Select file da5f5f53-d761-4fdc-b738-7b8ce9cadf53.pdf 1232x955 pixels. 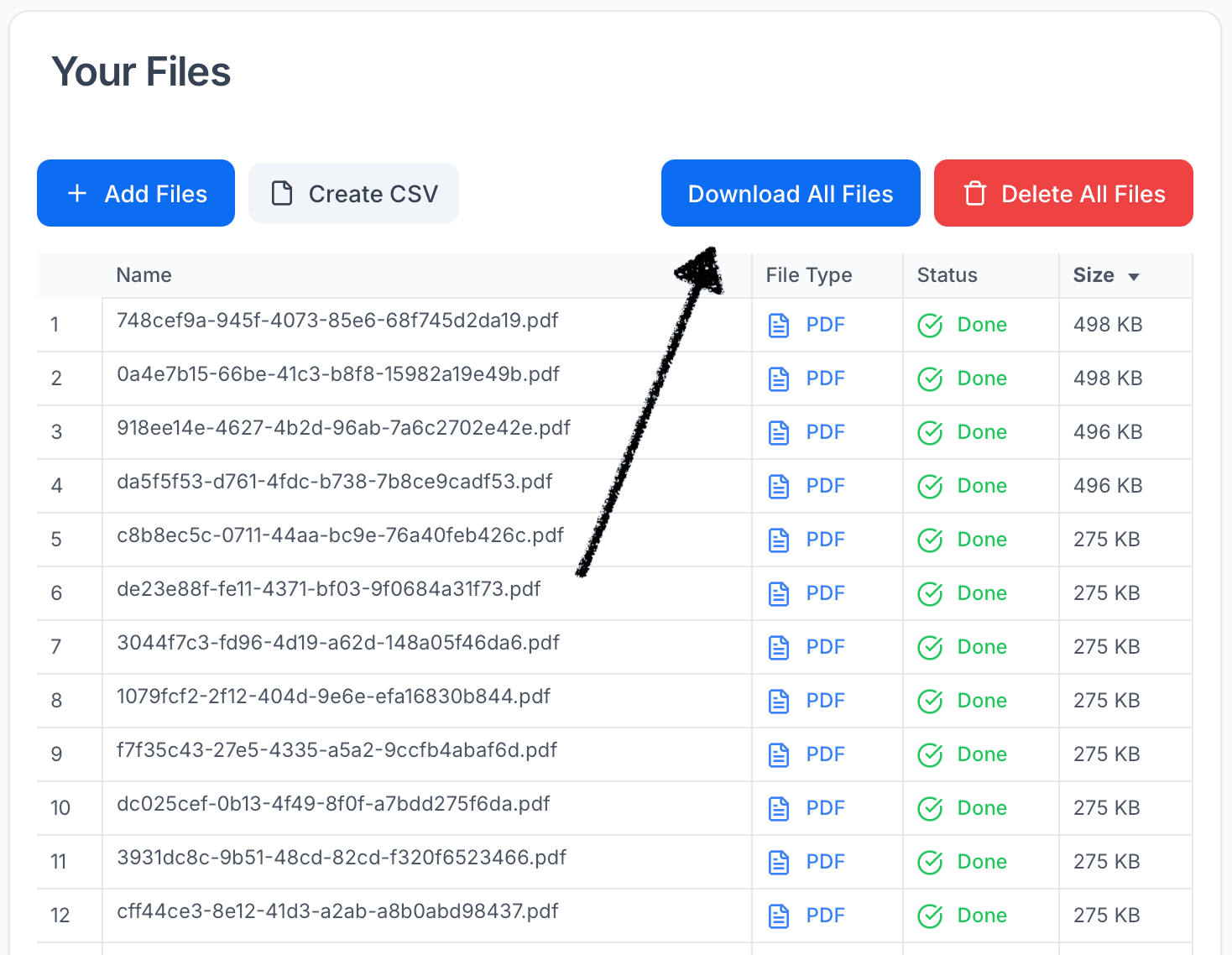pyautogui.click(x=335, y=482)
